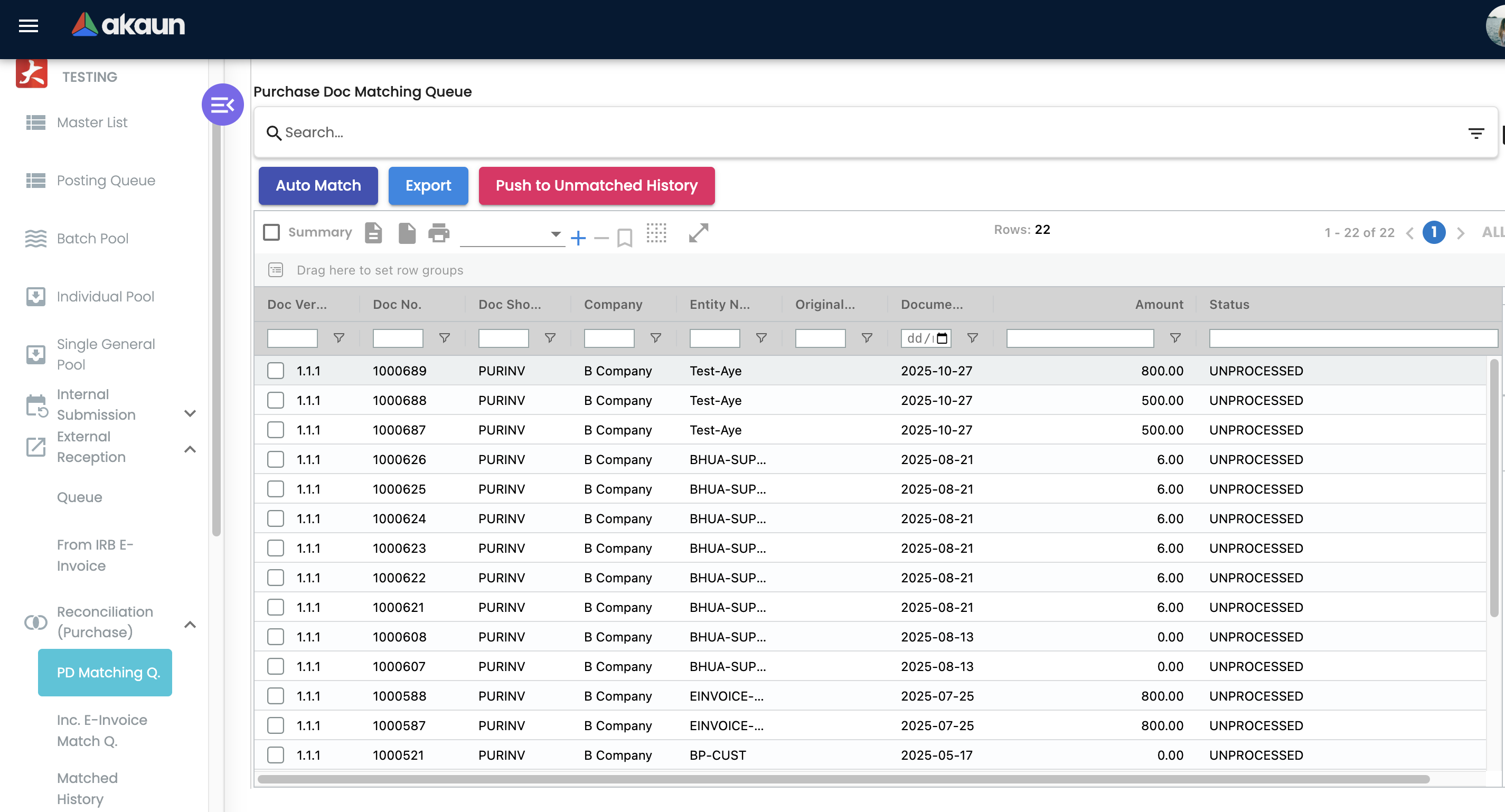Open Master List menu item
This screenshot has width=1505, height=812.
(x=92, y=122)
